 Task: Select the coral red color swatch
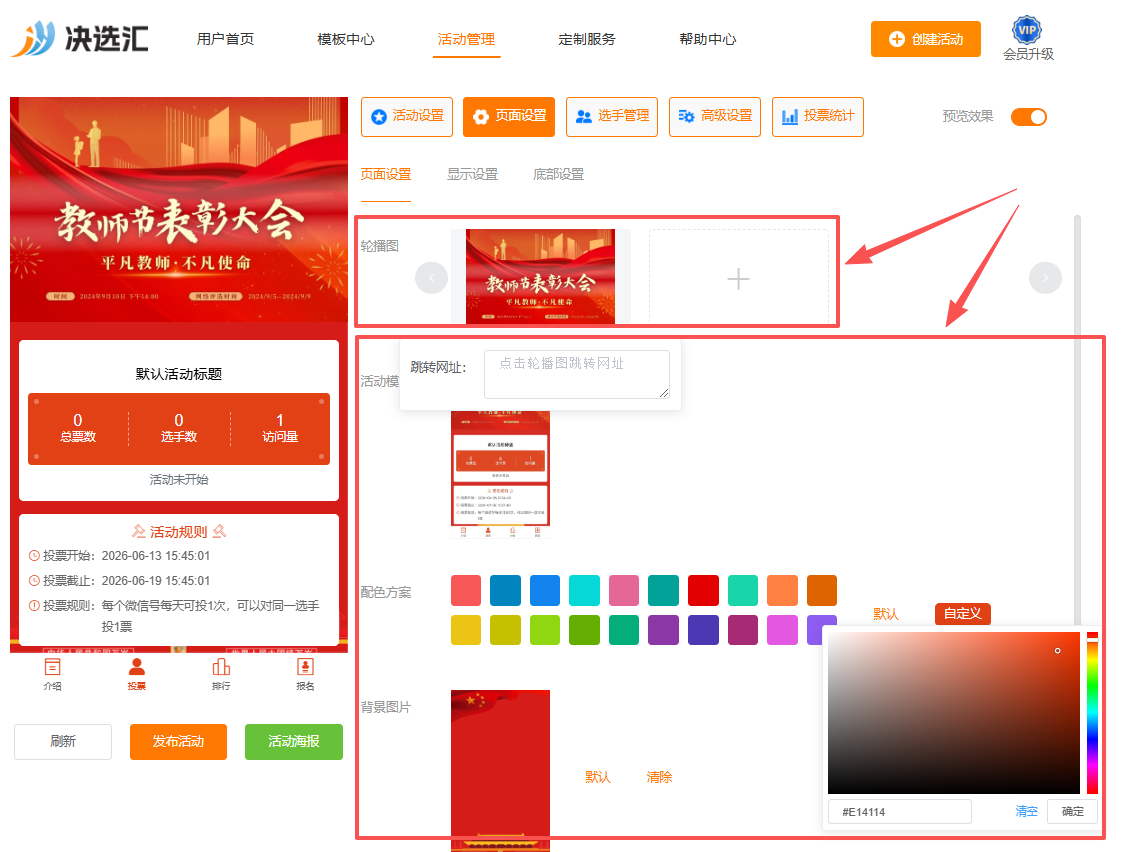click(x=466, y=590)
